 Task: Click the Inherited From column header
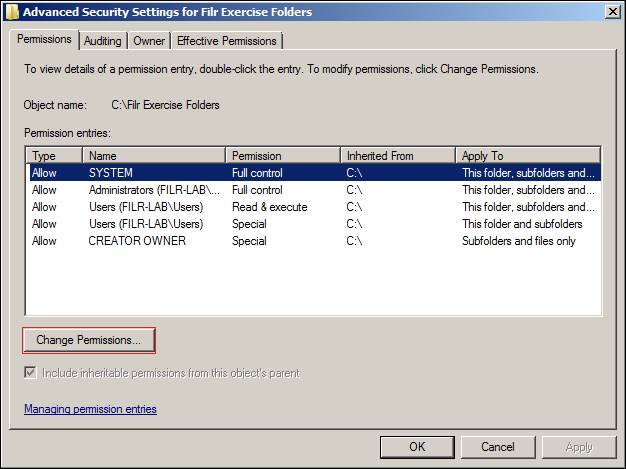click(x=398, y=156)
